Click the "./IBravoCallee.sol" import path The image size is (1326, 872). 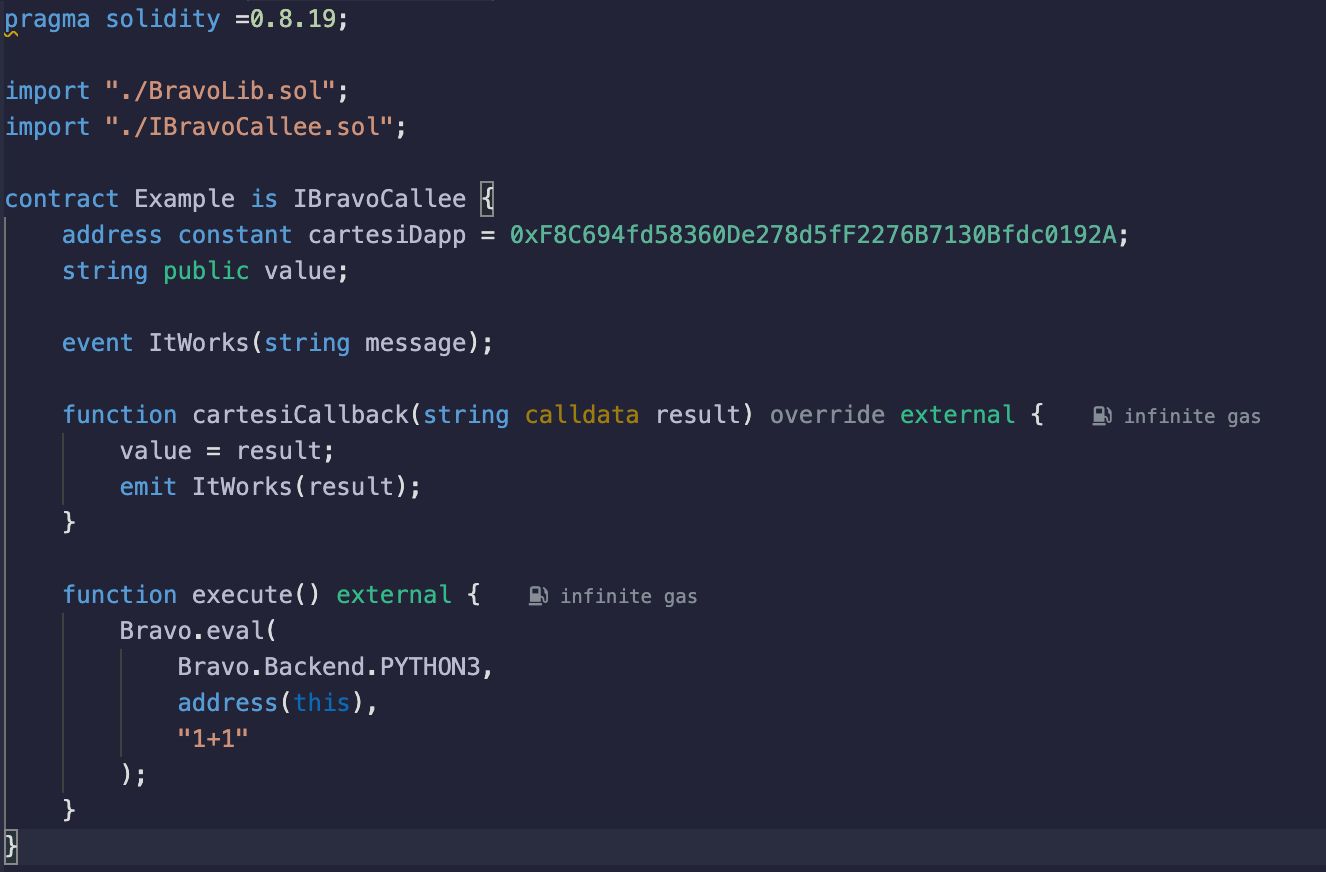point(249,127)
